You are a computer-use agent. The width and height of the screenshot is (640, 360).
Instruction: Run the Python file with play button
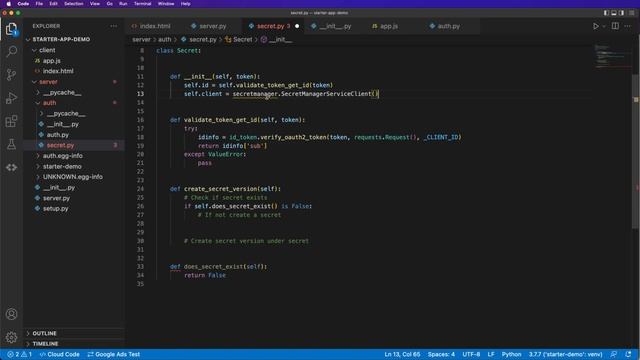(596, 26)
